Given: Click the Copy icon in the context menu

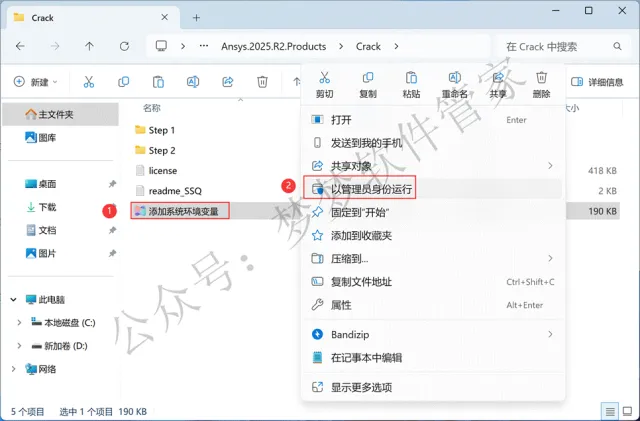Looking at the screenshot, I should [x=368, y=77].
